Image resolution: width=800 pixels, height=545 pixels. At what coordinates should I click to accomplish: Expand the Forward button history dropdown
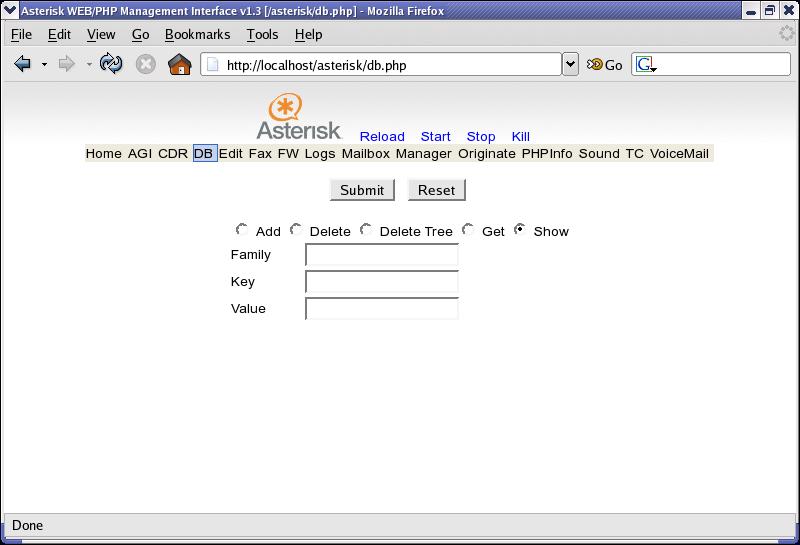coord(89,65)
